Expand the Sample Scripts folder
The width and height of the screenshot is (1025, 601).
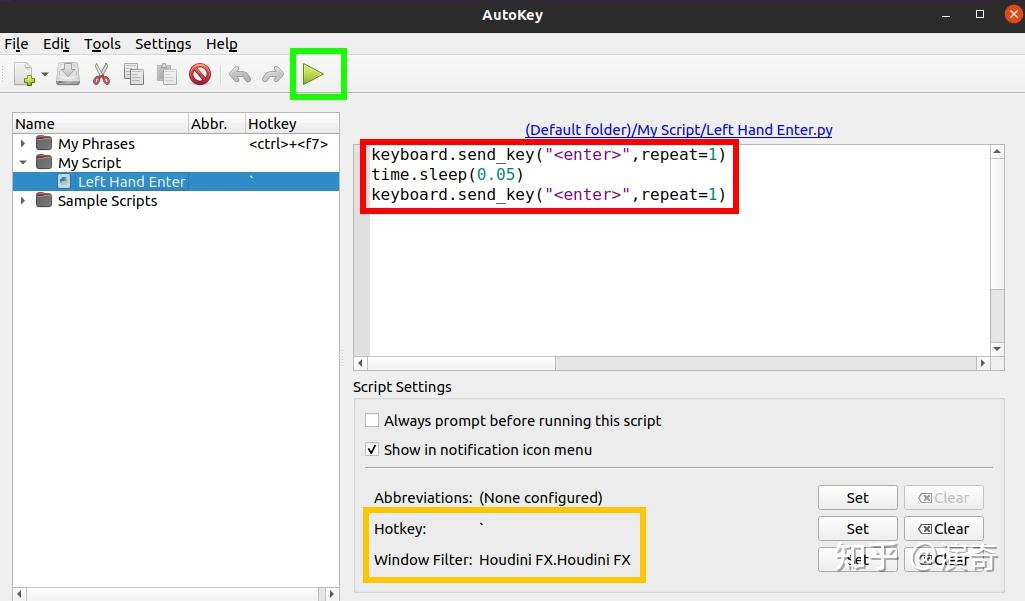[x=22, y=200]
